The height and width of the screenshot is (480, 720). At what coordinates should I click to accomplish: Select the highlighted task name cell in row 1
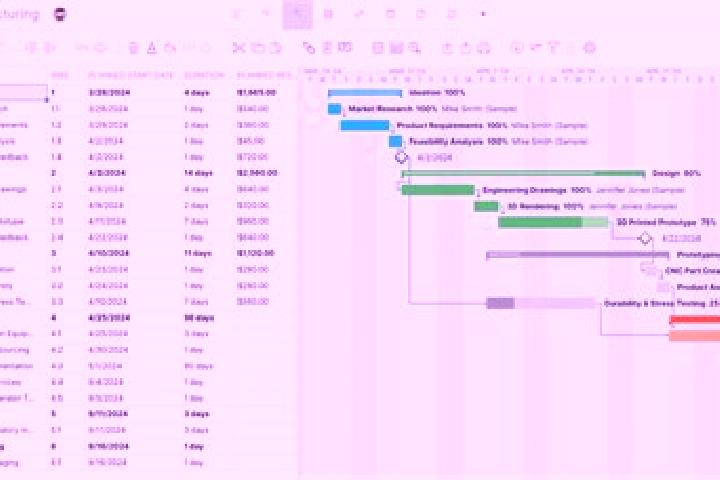click(x=23, y=93)
